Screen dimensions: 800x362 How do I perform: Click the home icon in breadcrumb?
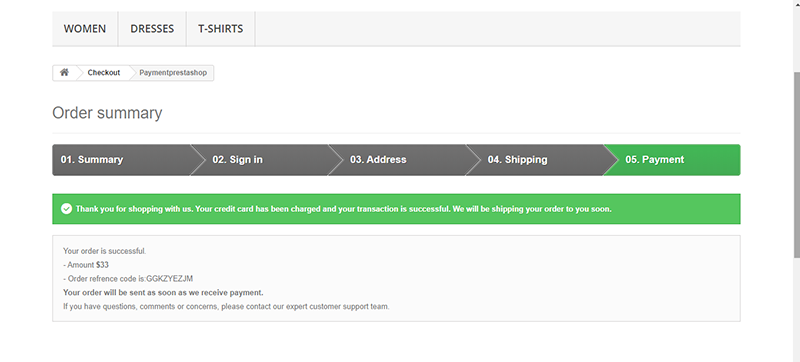64,72
